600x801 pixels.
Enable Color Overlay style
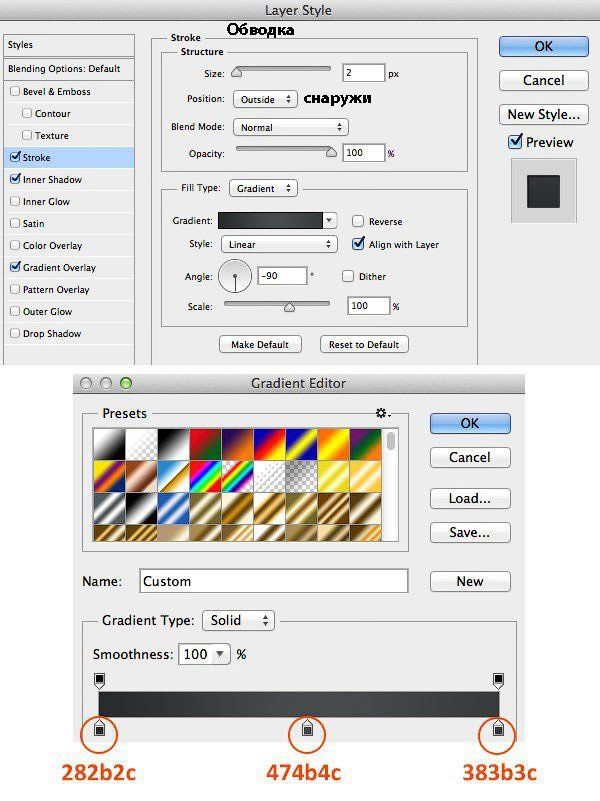coord(15,245)
